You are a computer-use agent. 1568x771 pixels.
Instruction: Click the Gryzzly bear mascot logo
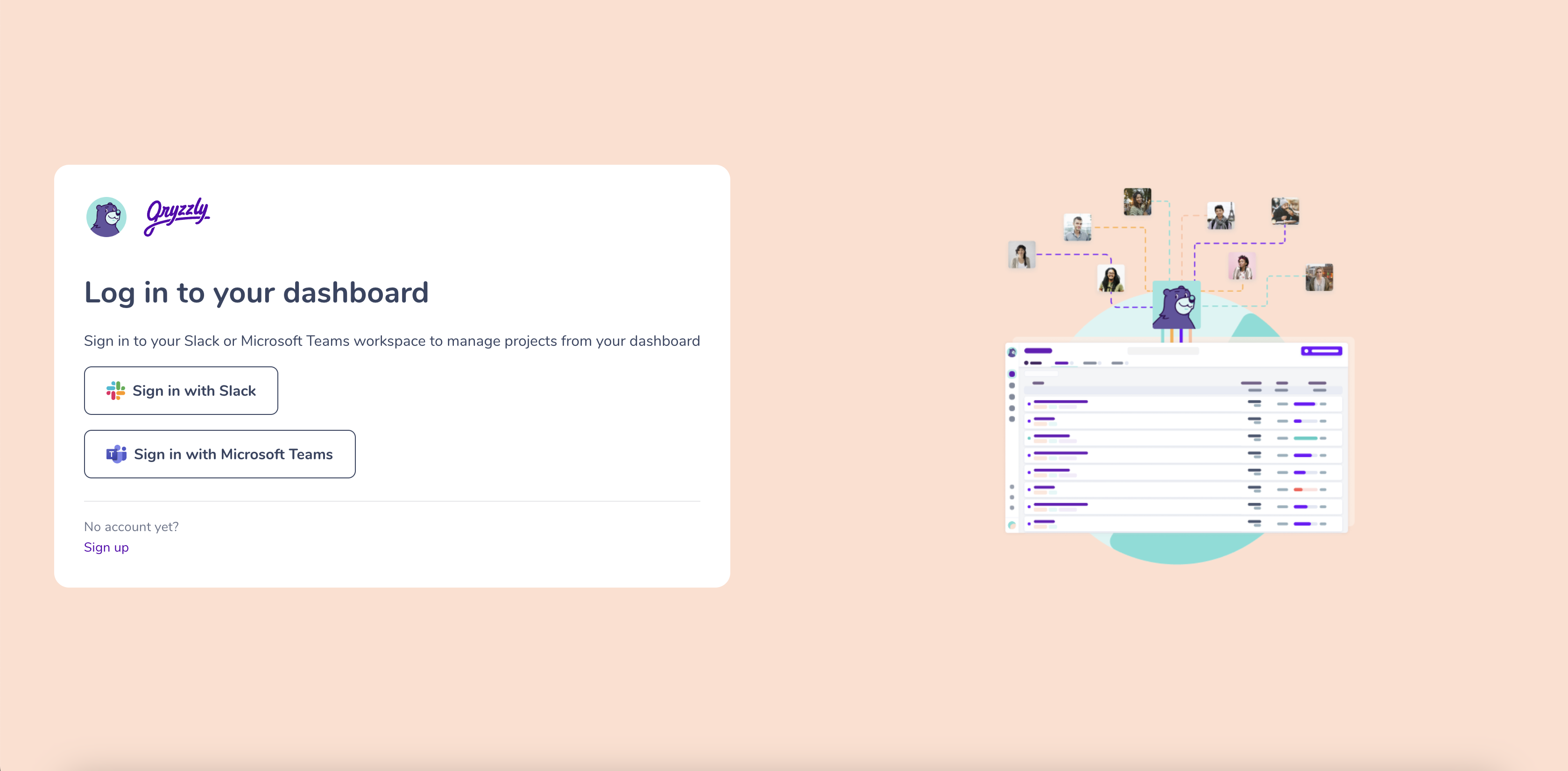point(106,217)
